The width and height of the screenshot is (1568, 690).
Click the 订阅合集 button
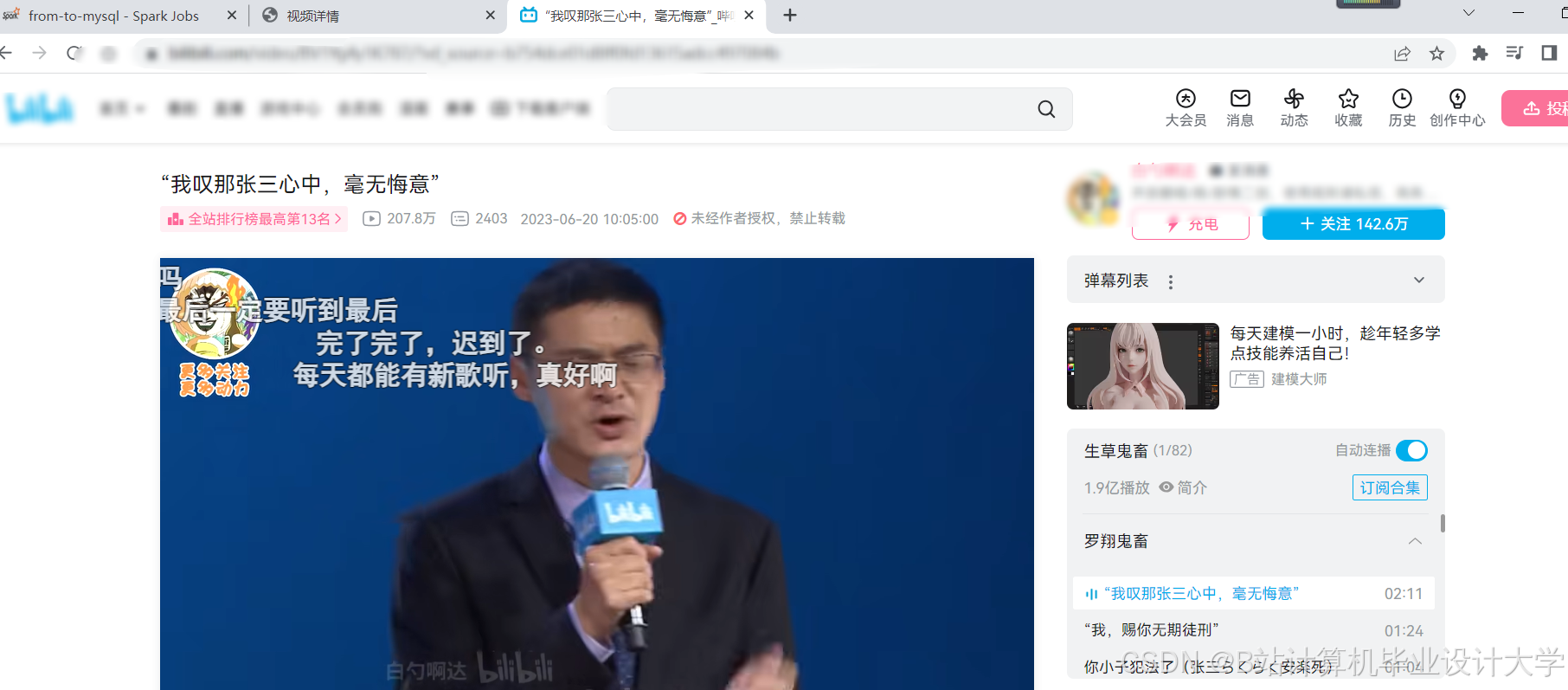click(x=1390, y=487)
